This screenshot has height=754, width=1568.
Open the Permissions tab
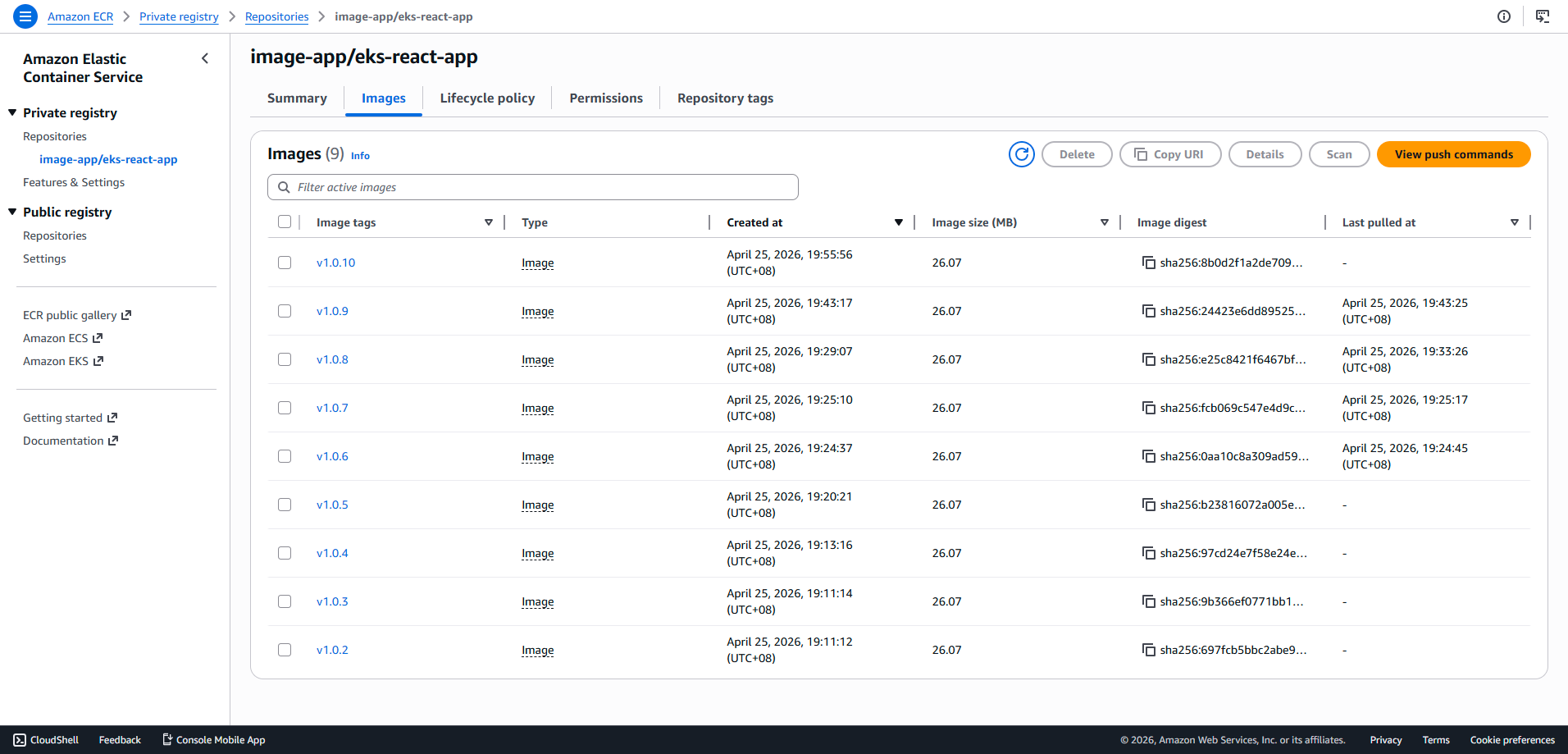coord(606,98)
